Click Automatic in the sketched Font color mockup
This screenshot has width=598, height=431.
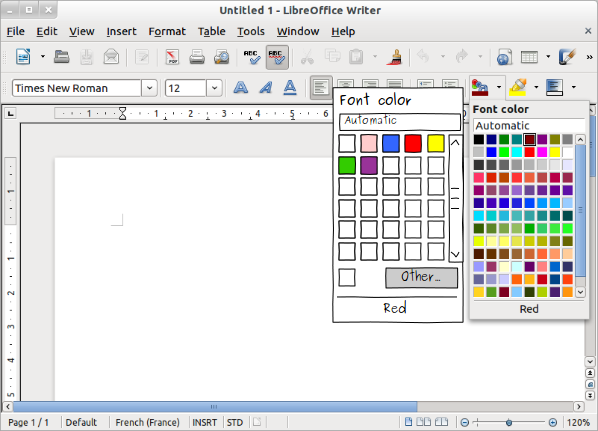point(400,121)
